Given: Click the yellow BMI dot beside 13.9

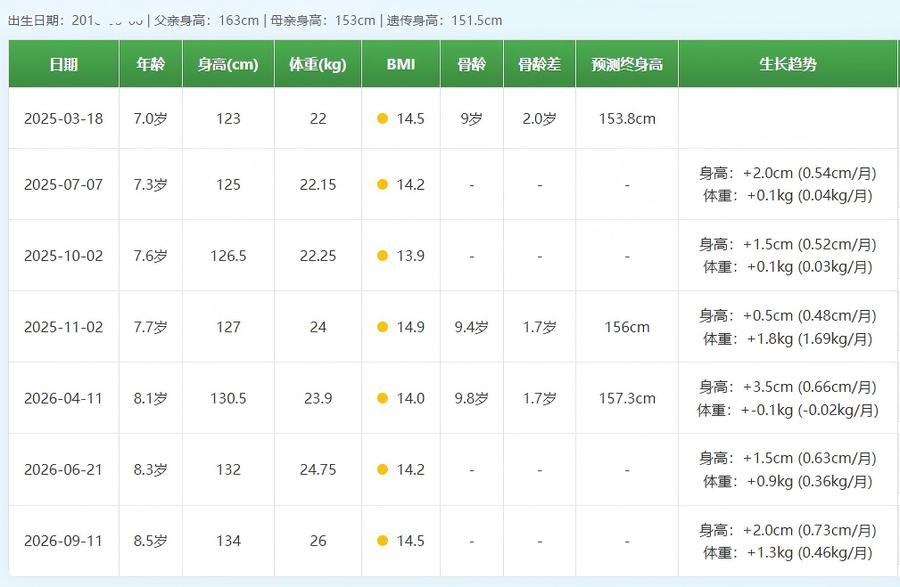Looking at the screenshot, I should 382,256.
